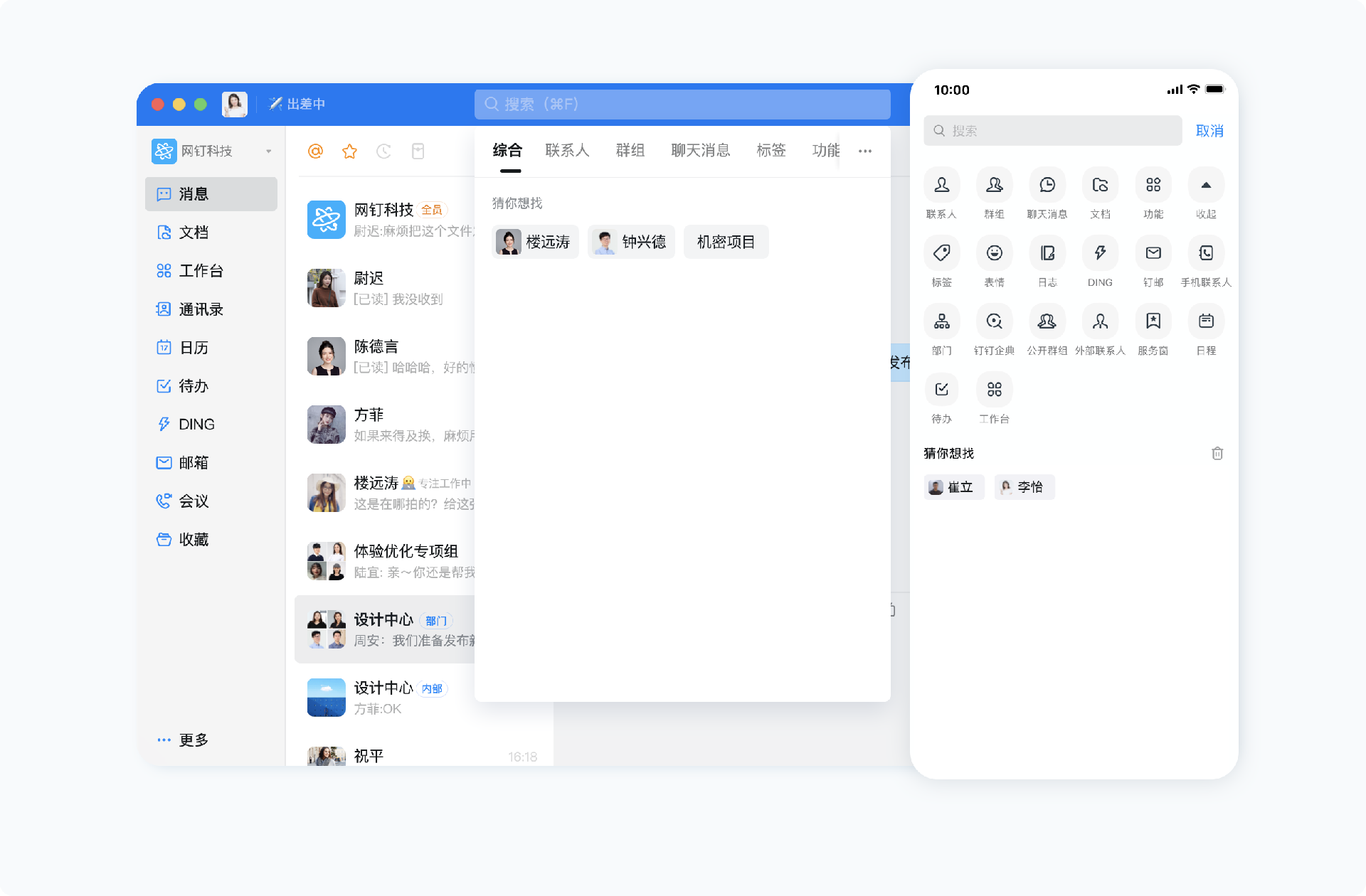The height and width of the screenshot is (896, 1366).
Task: Click the star favorites filter icon
Action: pos(349,151)
